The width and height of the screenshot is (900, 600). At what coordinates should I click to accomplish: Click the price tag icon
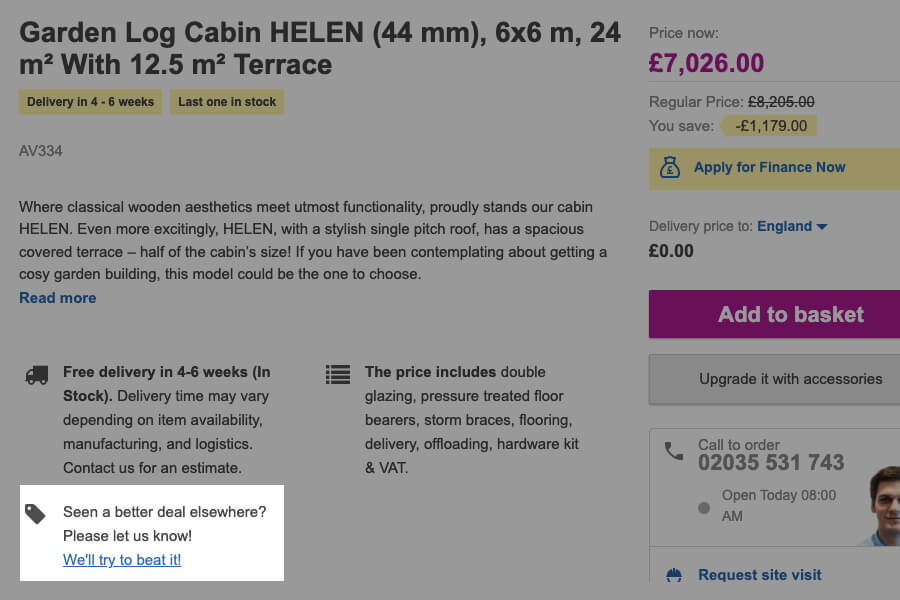pyautogui.click(x=36, y=514)
